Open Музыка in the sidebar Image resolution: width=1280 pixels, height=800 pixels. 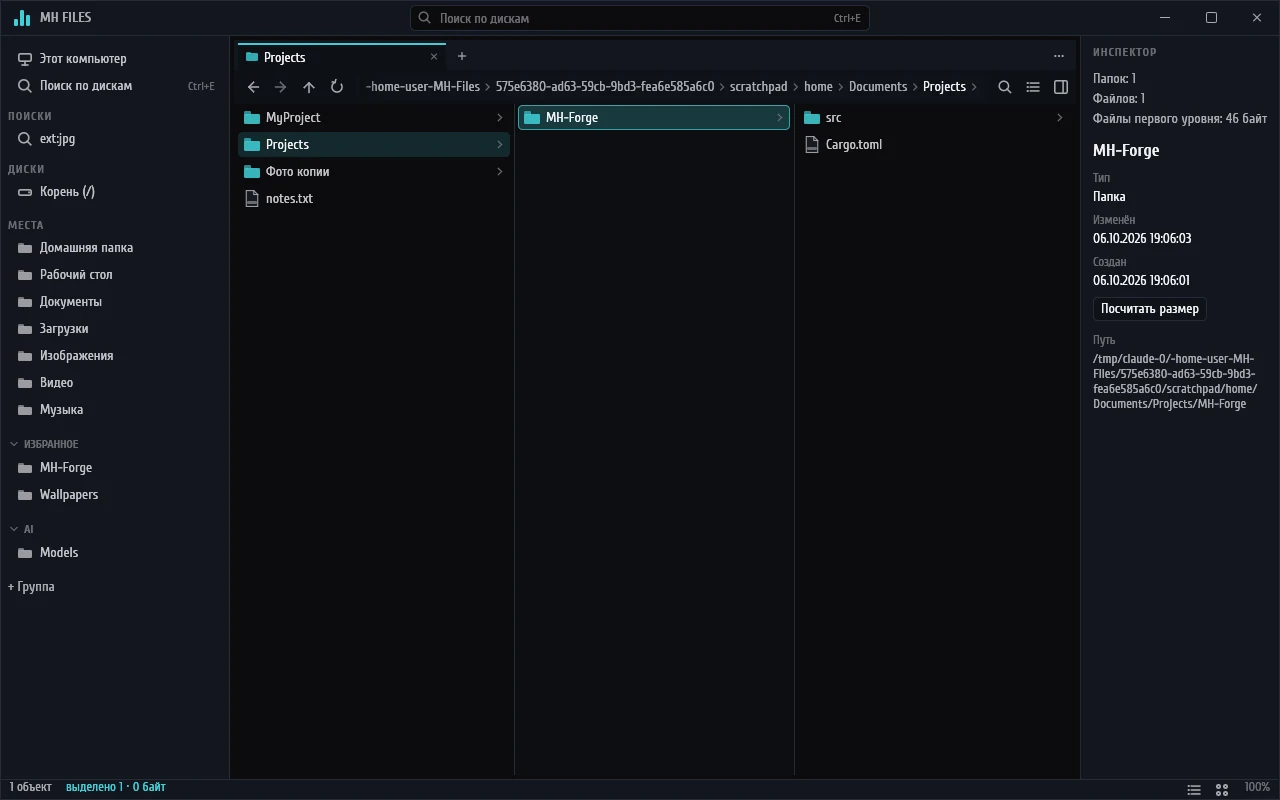pyautogui.click(x=115, y=410)
